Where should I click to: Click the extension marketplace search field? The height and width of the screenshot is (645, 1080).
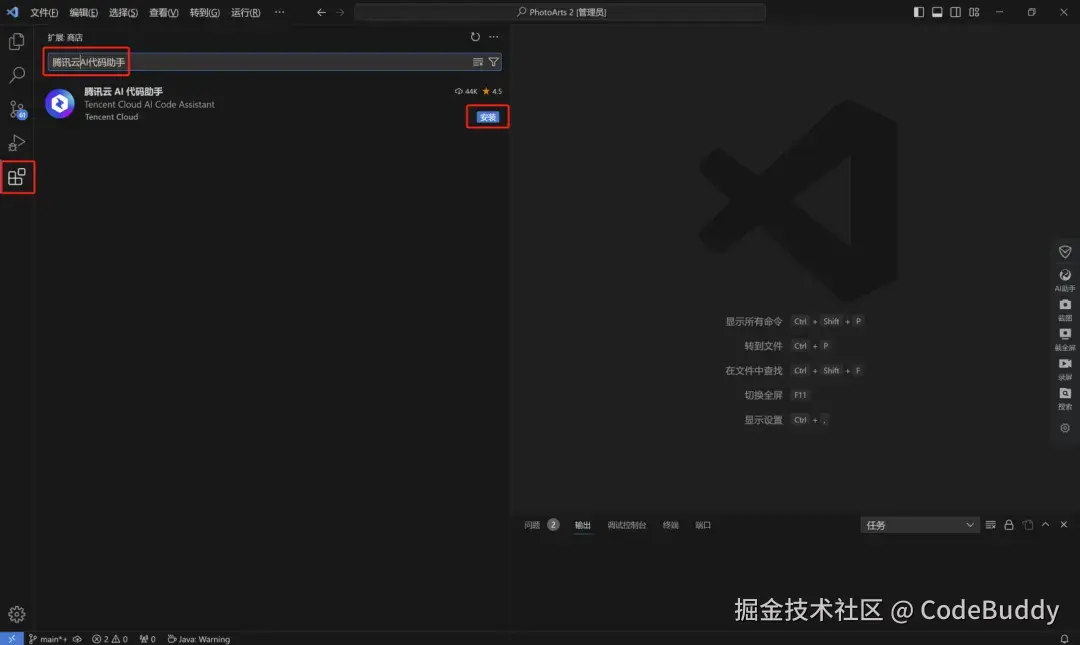pyautogui.click(x=250, y=61)
